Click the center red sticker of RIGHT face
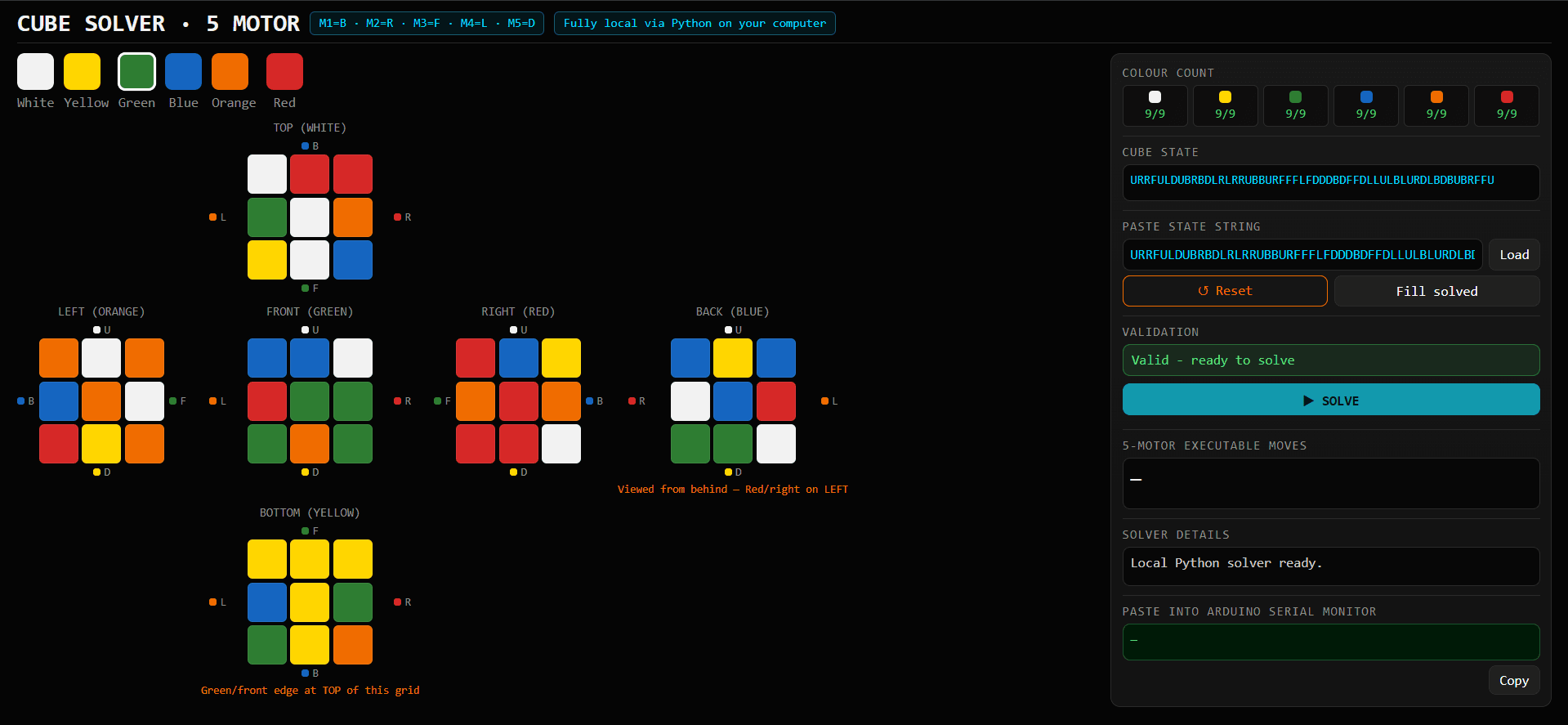1568x725 pixels. click(x=519, y=401)
